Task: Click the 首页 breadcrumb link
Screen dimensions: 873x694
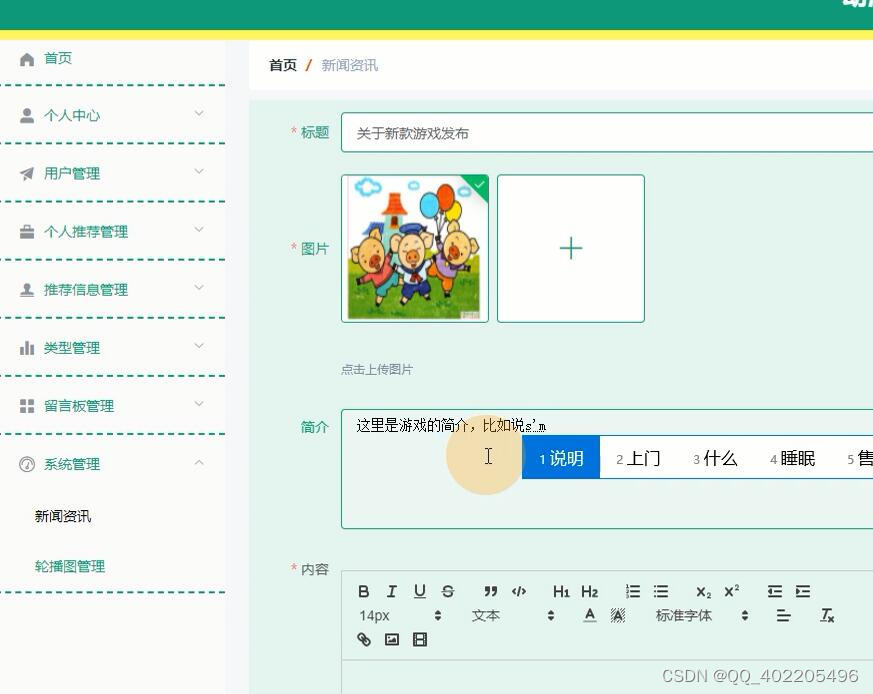Action: point(283,65)
